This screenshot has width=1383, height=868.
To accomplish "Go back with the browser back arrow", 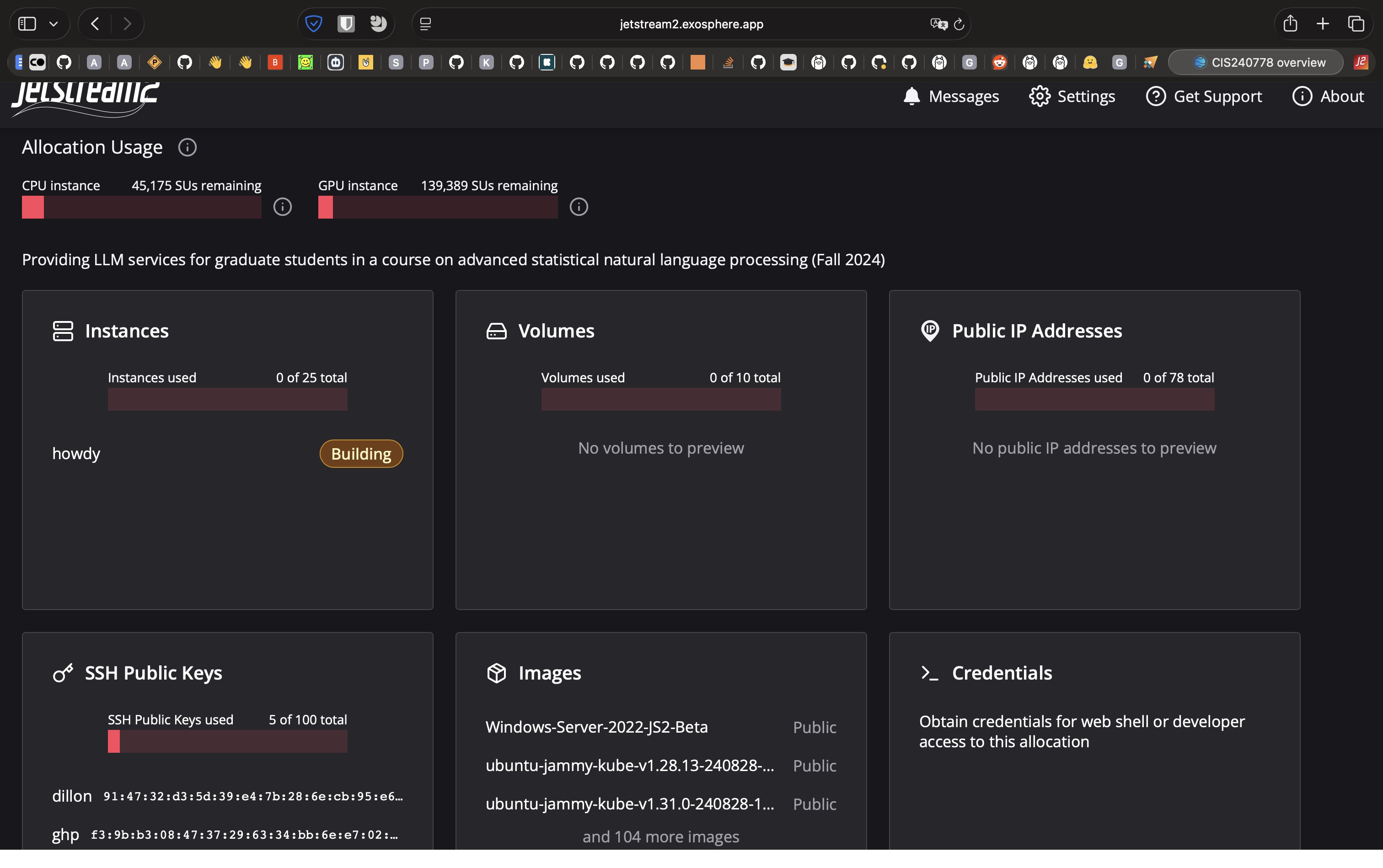I will (95, 23).
